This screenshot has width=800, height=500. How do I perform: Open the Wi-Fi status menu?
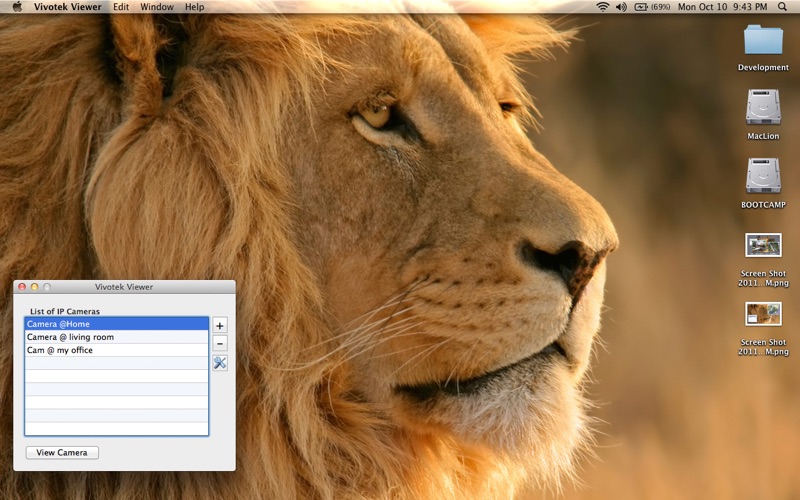tap(603, 7)
